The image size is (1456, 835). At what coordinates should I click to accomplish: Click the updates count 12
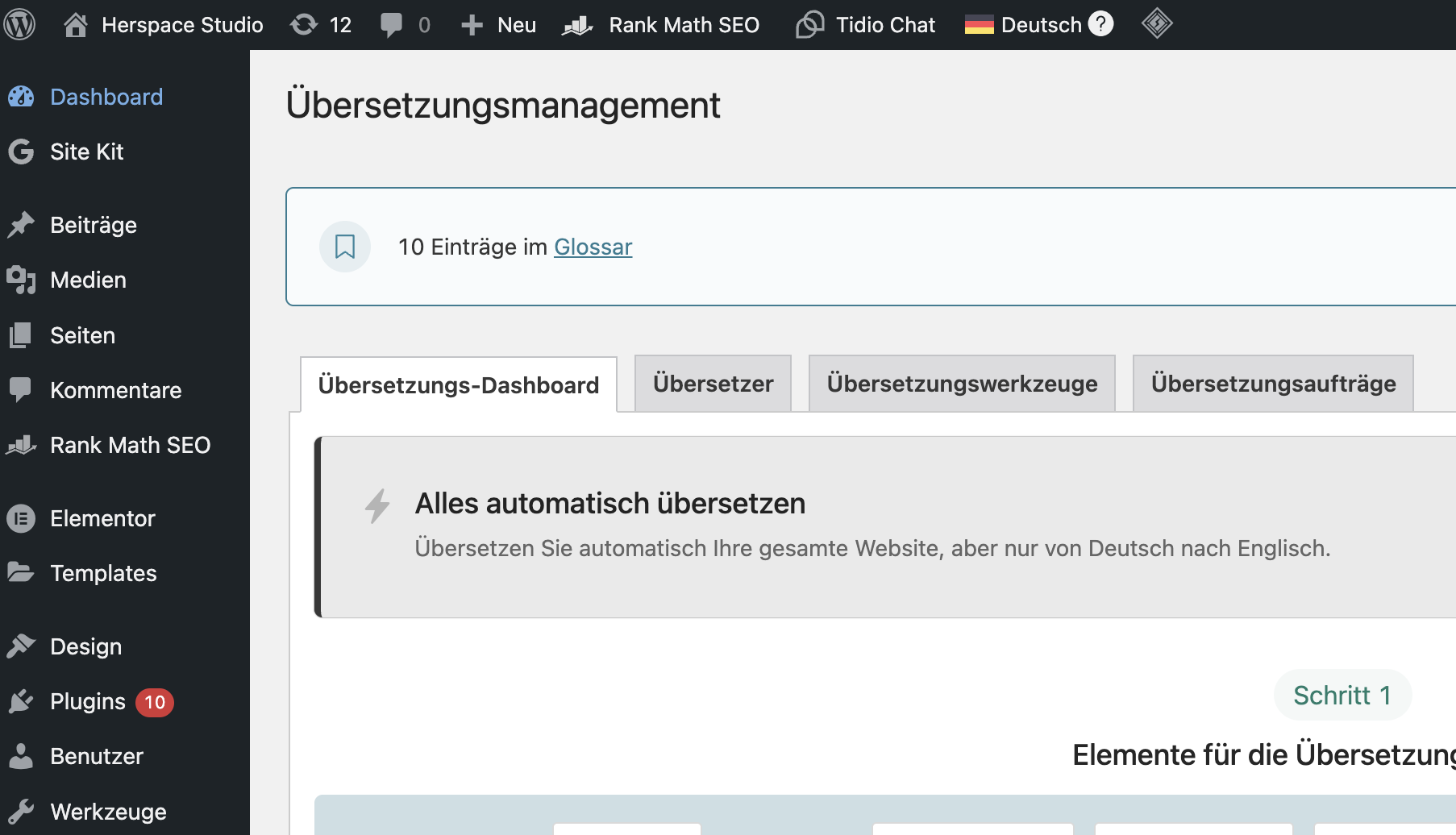pos(340,25)
